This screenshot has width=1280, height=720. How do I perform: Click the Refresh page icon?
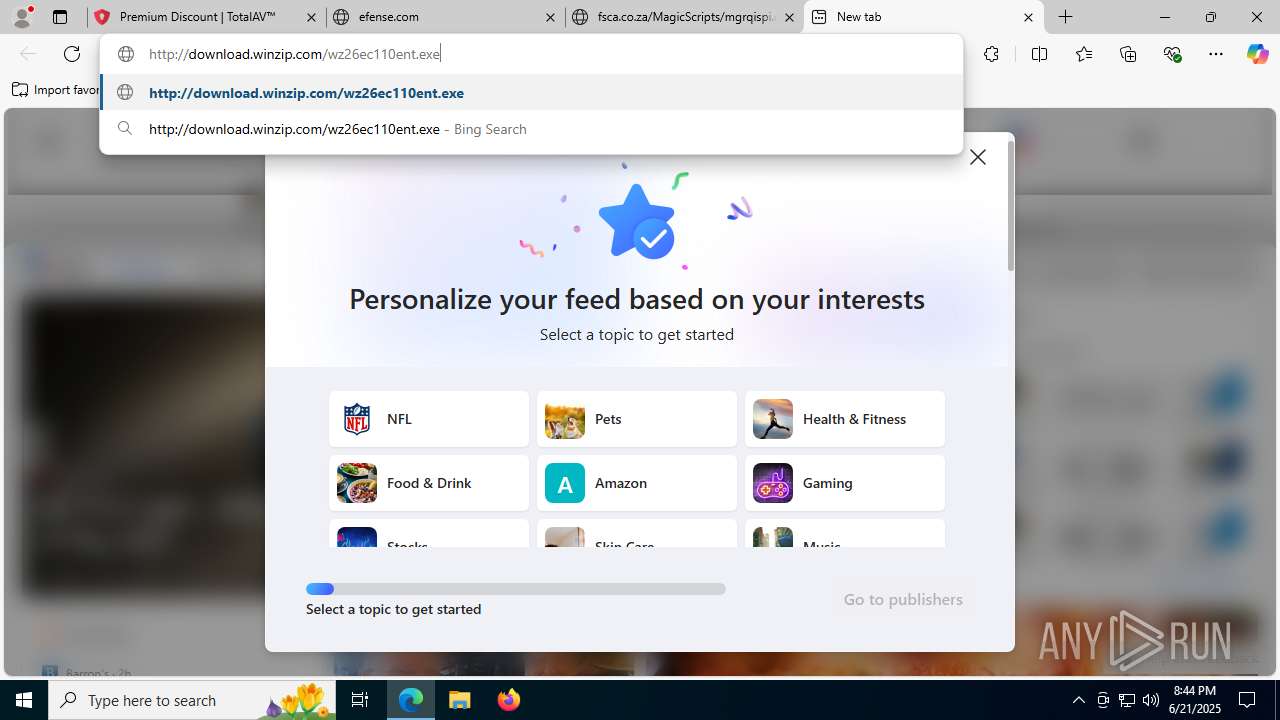tap(72, 54)
